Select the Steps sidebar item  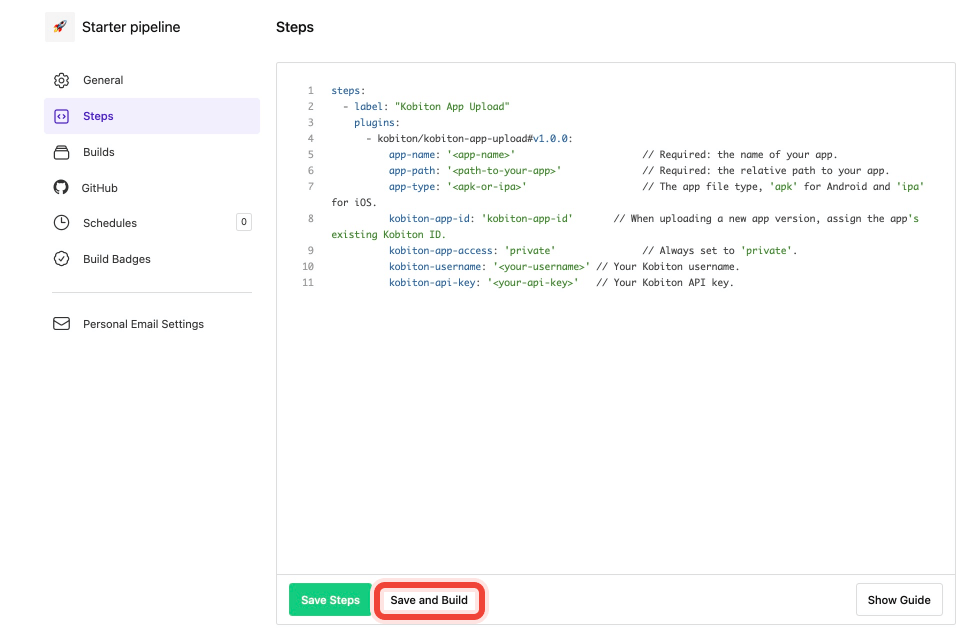click(x=152, y=116)
